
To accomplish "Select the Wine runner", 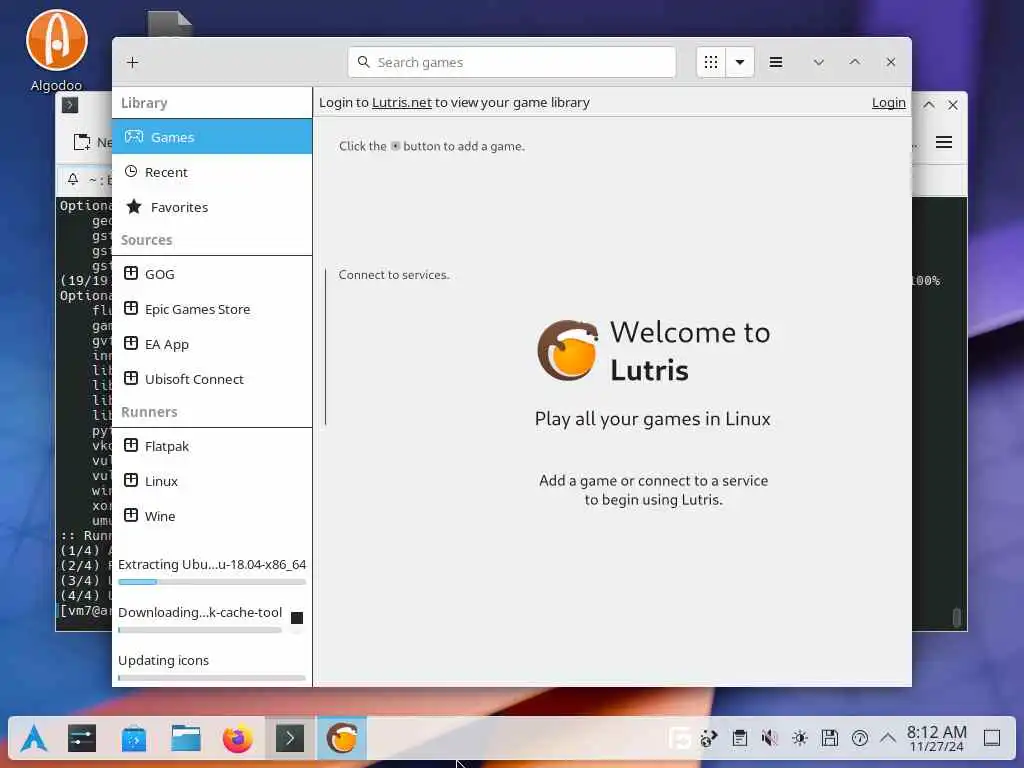I will [212, 516].
